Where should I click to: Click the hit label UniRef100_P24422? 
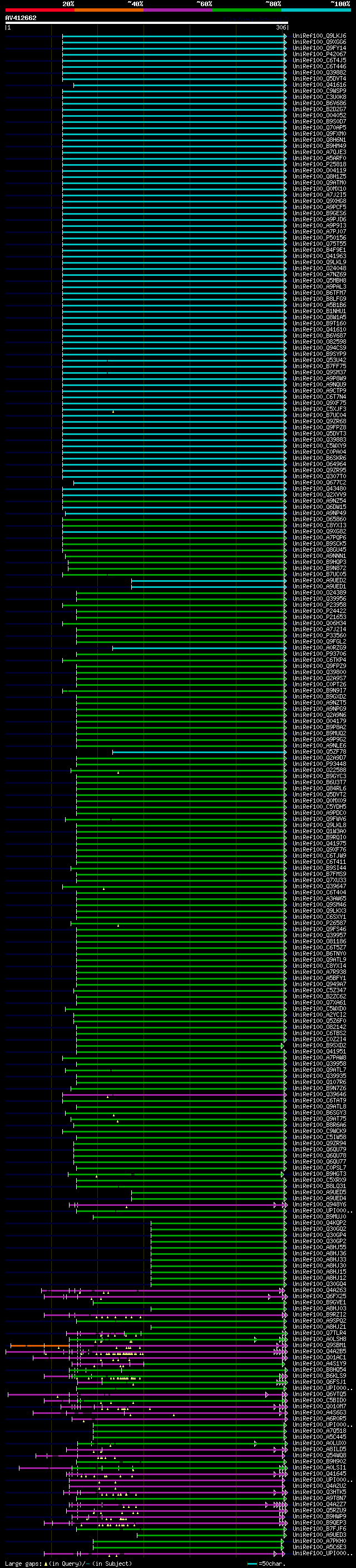click(319, 611)
